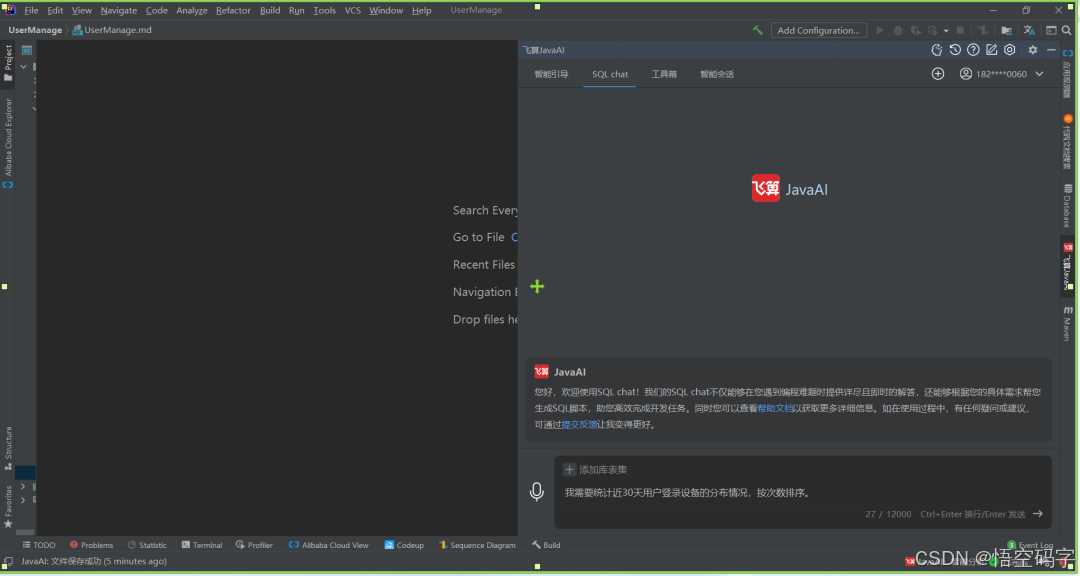
Task: Open the JavaAI help question mark icon
Action: pyautogui.click(x=973, y=50)
